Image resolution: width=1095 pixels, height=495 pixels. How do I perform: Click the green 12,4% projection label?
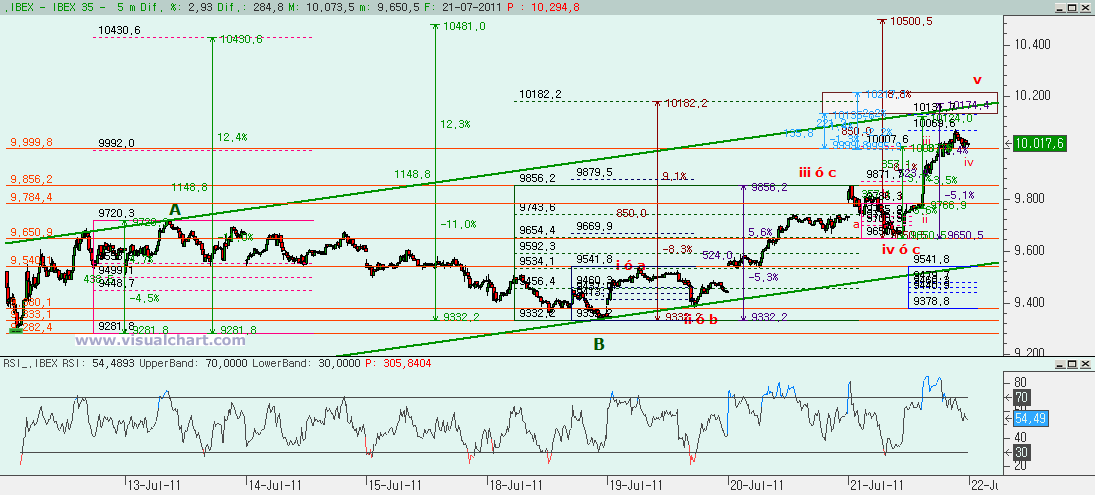231,138
